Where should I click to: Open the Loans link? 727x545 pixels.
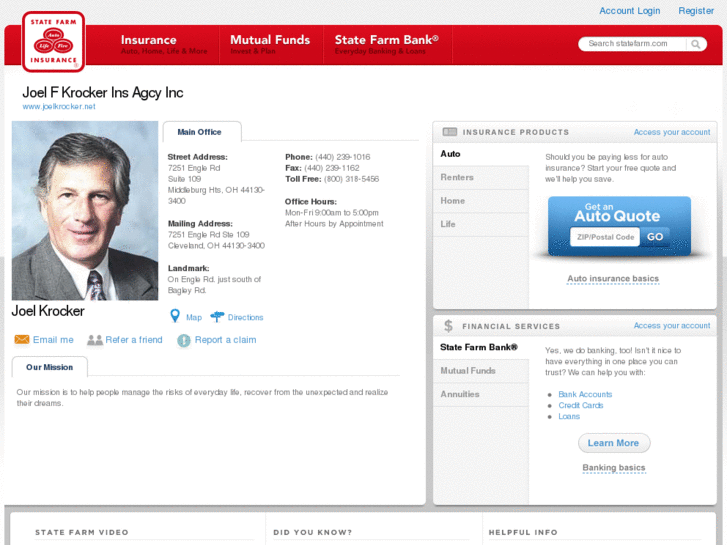pos(569,417)
